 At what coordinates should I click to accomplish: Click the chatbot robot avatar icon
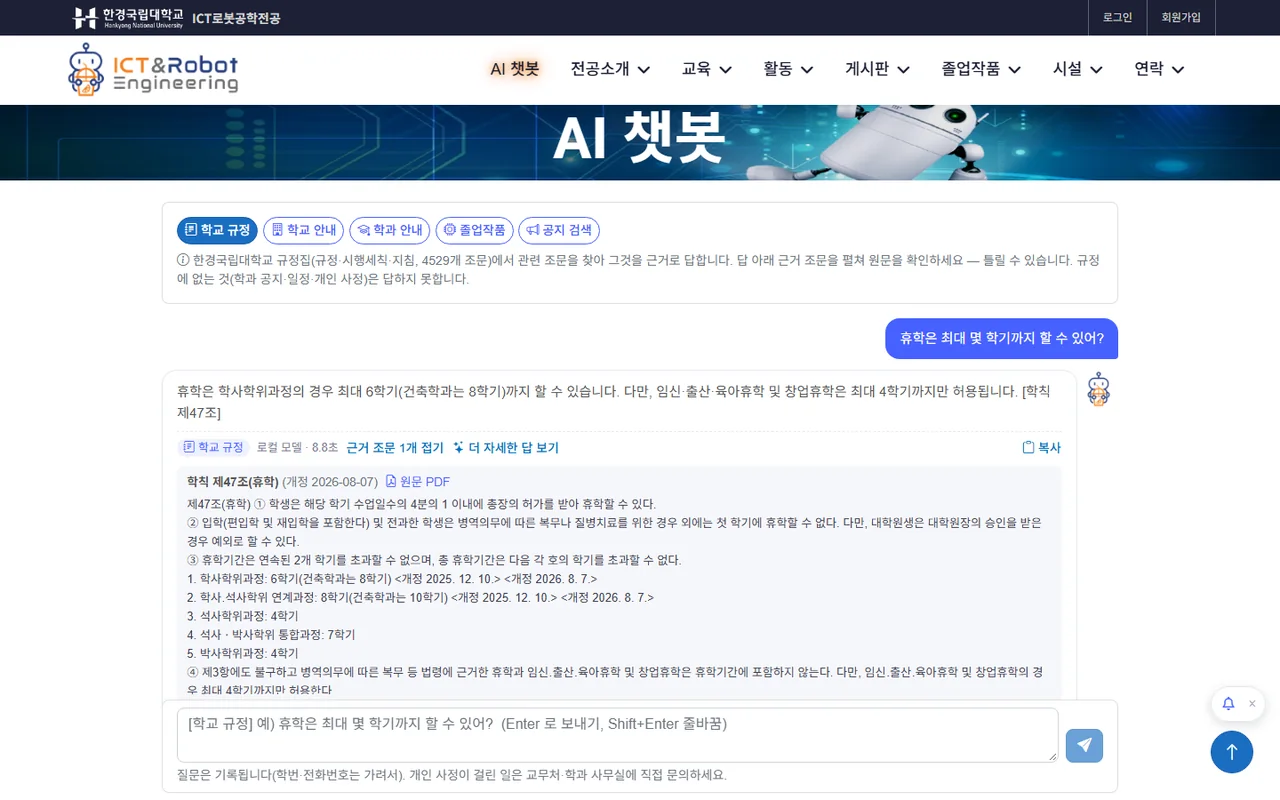click(x=1099, y=389)
